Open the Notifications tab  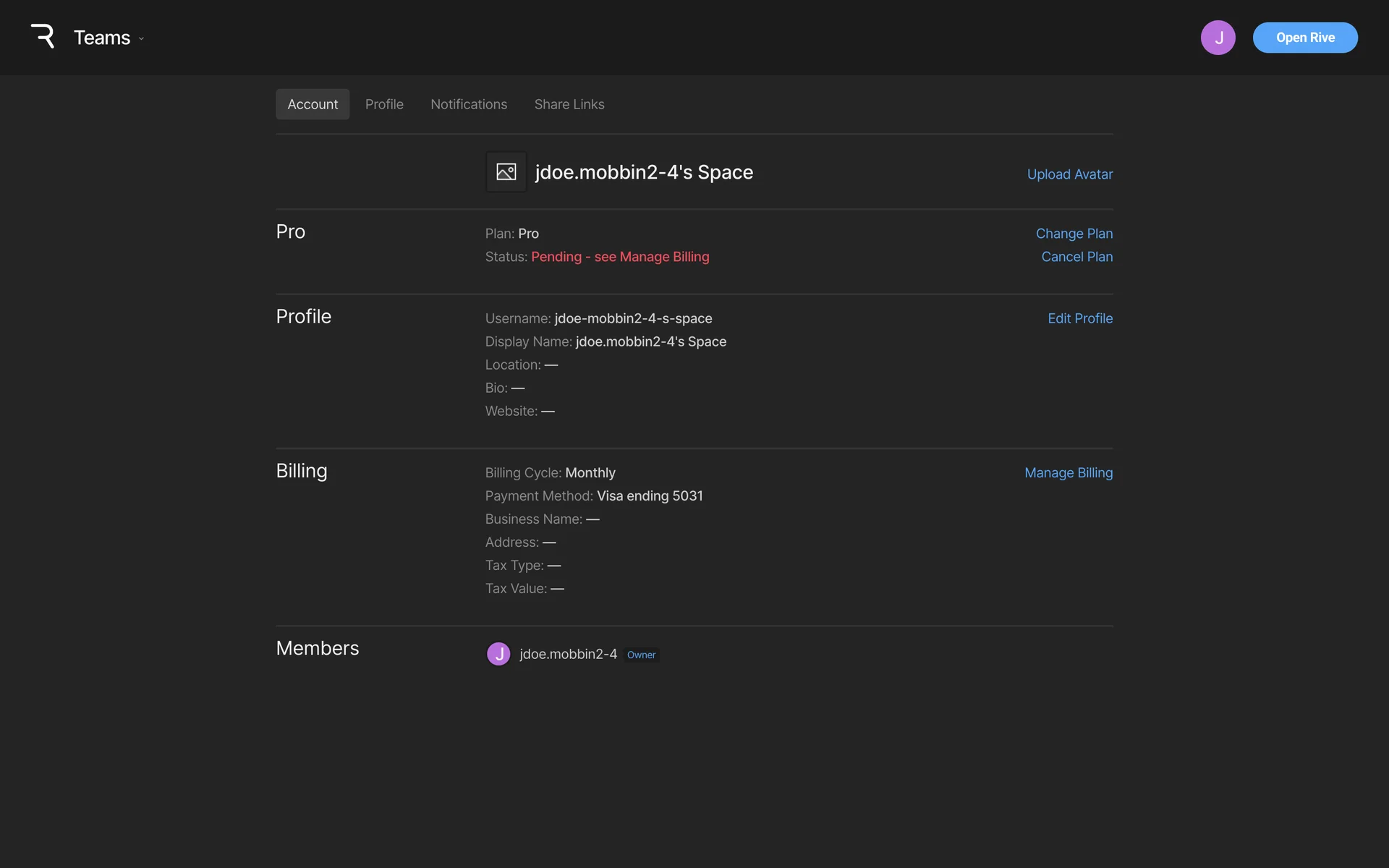point(469,104)
